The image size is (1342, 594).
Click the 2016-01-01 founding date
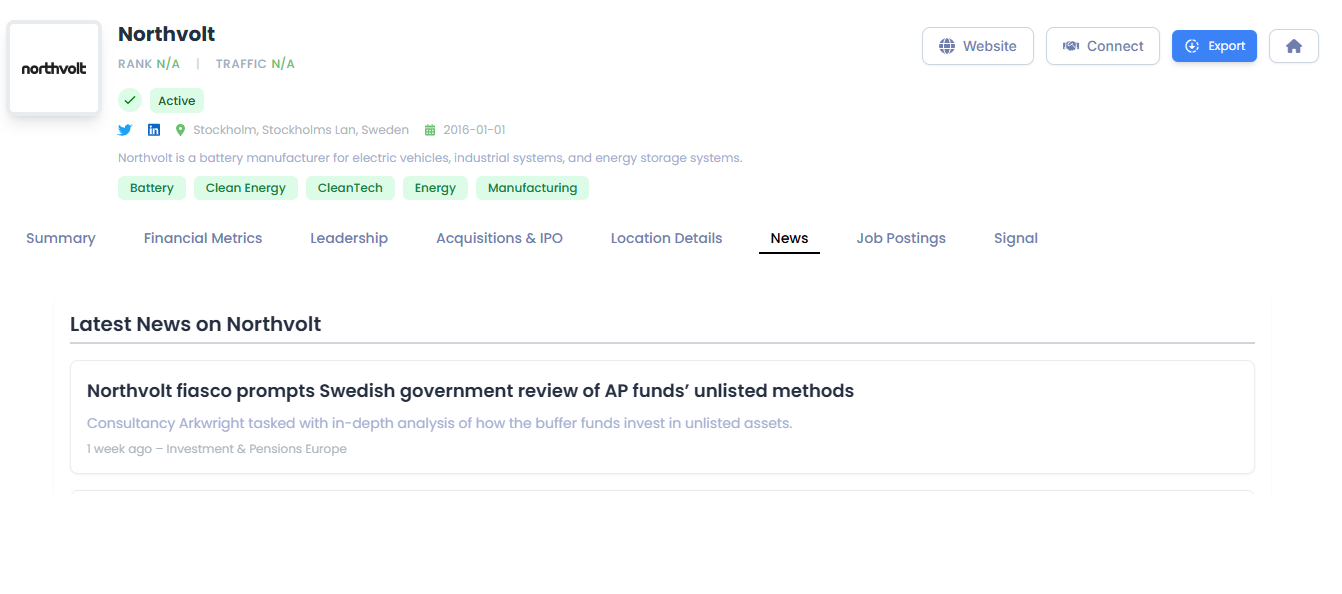click(x=474, y=130)
